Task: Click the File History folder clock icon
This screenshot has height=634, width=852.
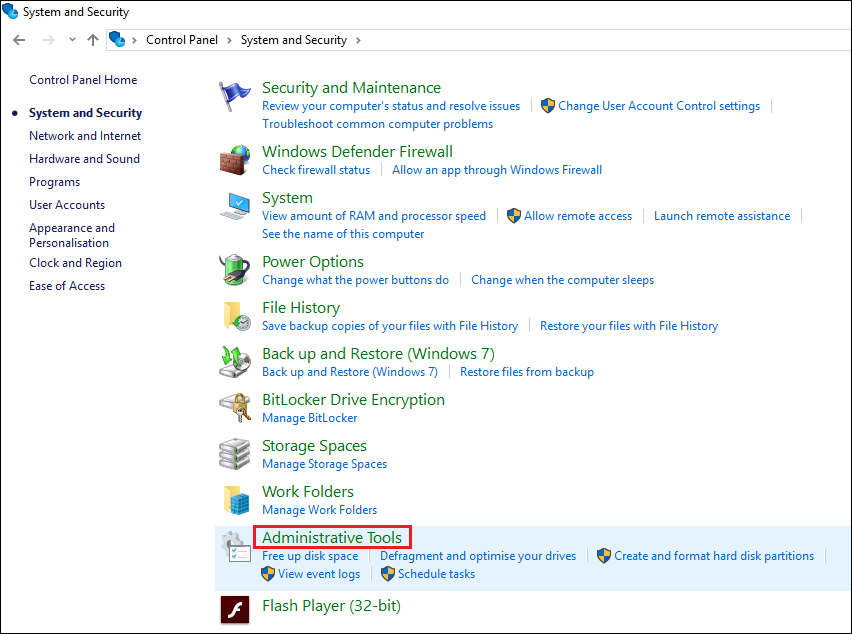Action: tap(237, 316)
